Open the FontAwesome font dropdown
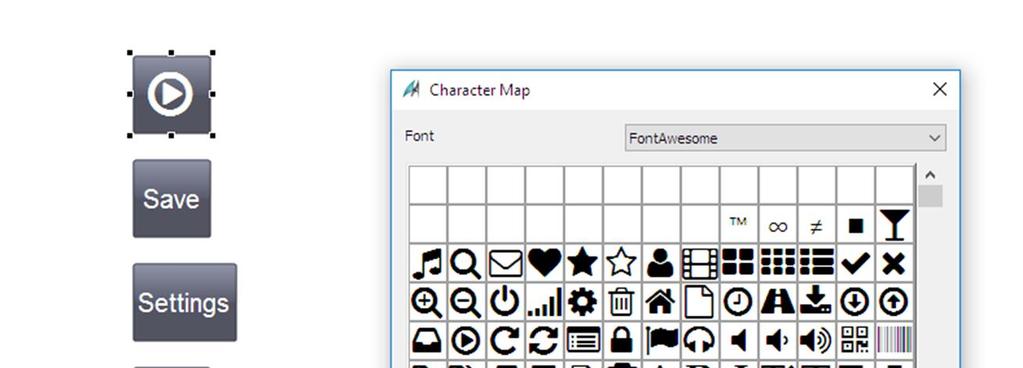The width and height of the screenshot is (1023, 368). (x=785, y=138)
